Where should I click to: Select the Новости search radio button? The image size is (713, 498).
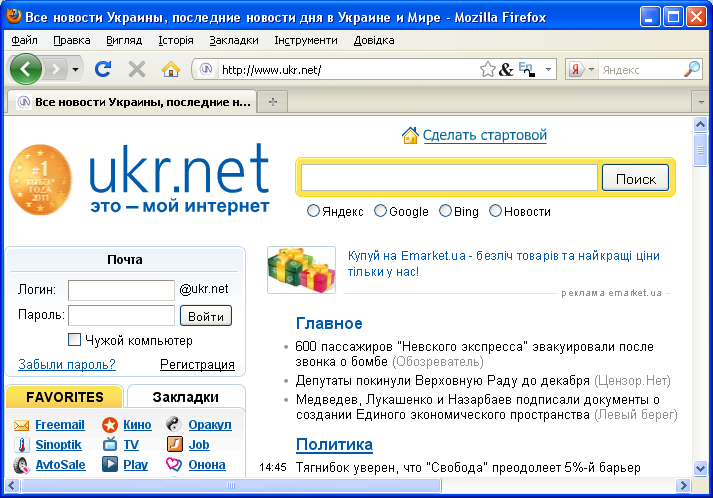[495, 211]
